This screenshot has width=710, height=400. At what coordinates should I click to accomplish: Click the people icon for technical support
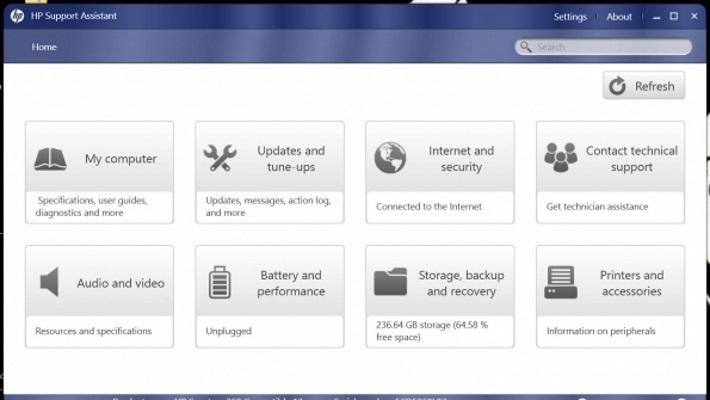pos(561,158)
